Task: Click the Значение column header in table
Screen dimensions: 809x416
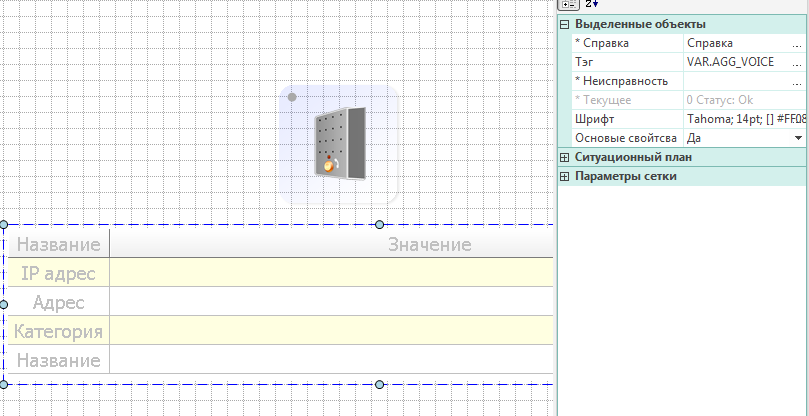Action: (x=429, y=245)
